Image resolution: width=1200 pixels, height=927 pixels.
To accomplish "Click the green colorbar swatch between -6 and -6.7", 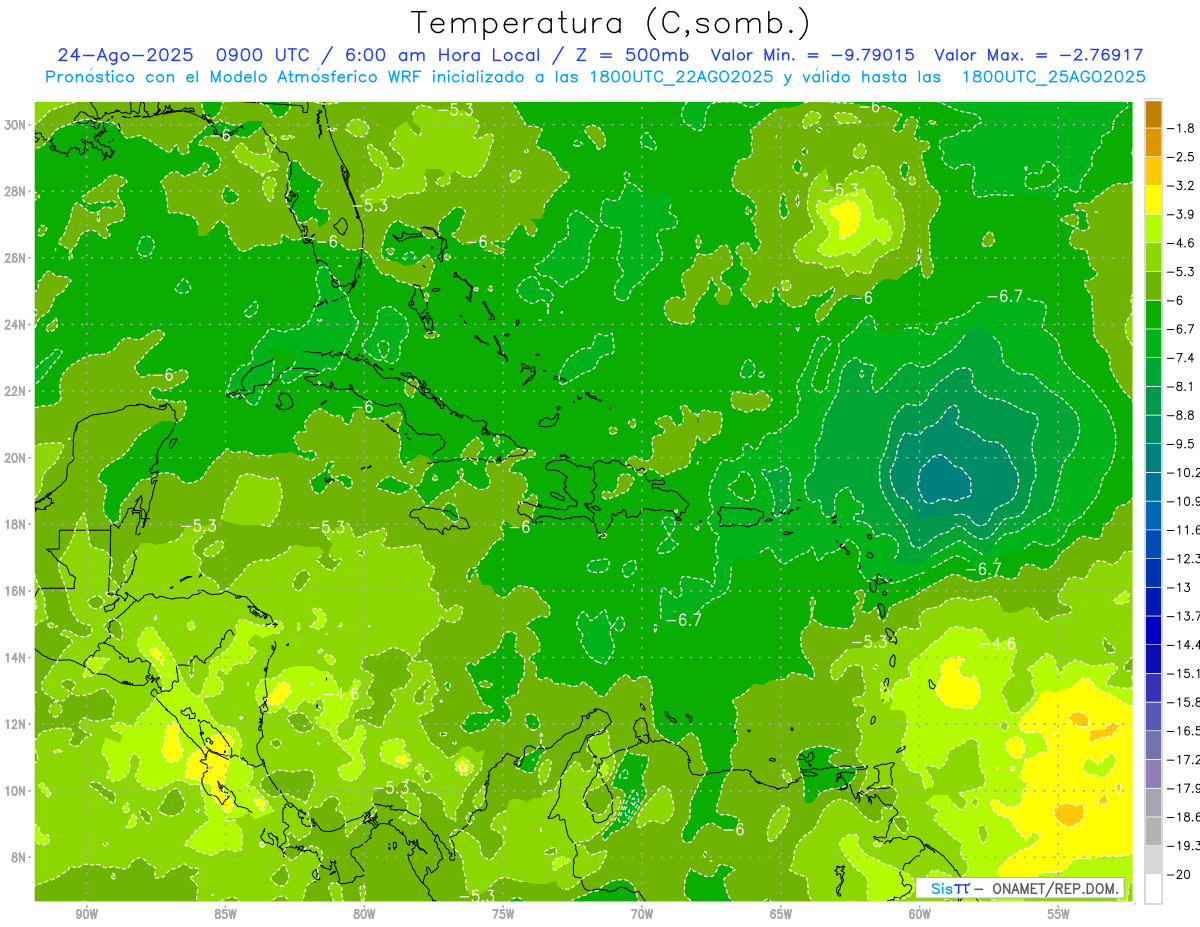I will pyautogui.click(x=1153, y=314).
